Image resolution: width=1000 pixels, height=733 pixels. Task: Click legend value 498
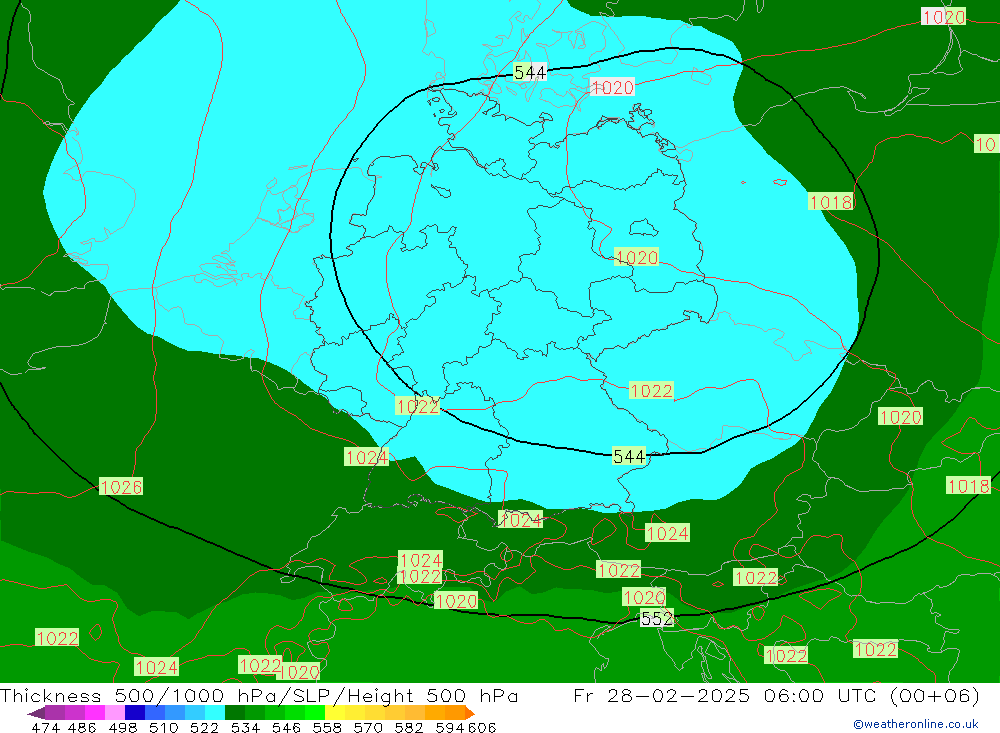[122, 727]
